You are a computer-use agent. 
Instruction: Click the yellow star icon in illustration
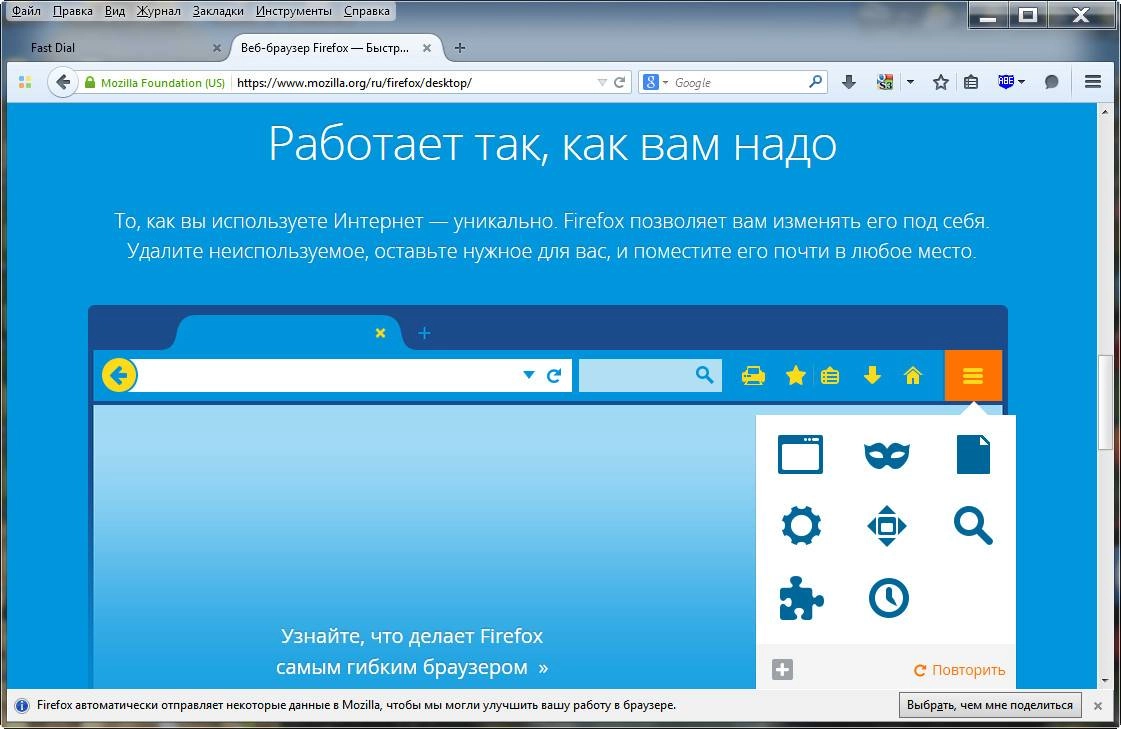(x=796, y=375)
